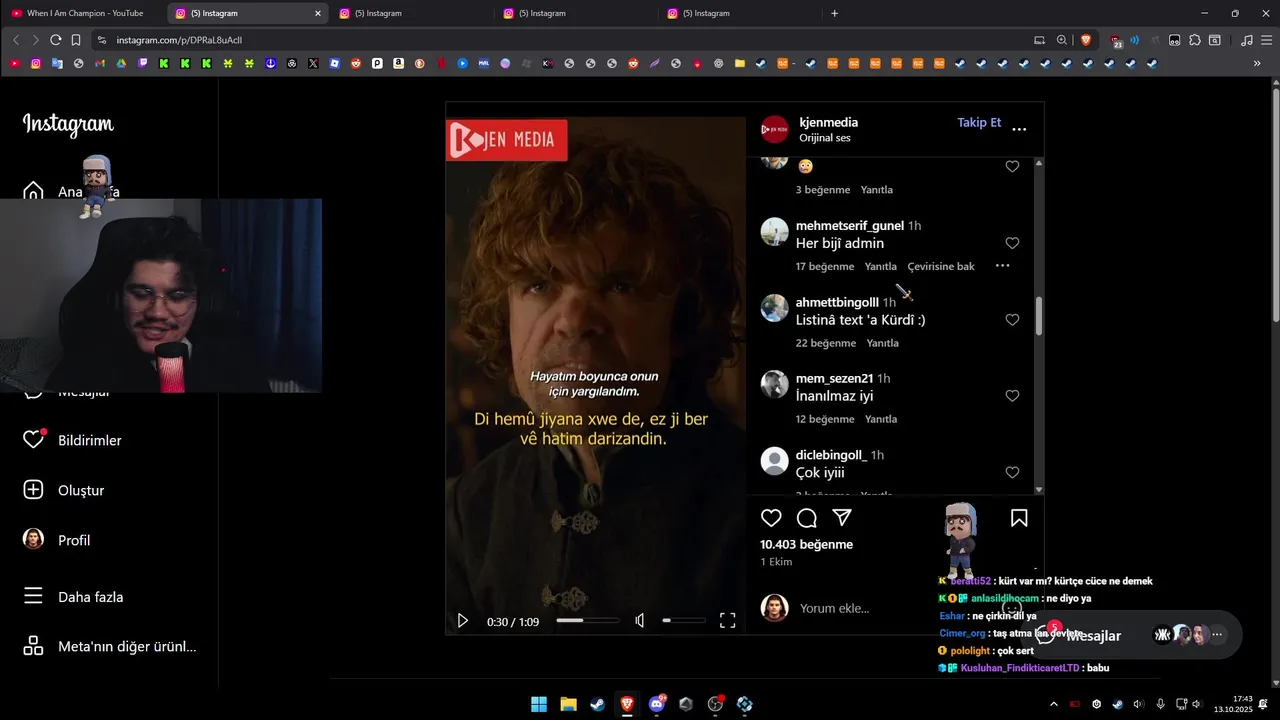Click Yanıtla under 'Her bijî admin'
This screenshot has width=1280, height=720.
[881, 267]
